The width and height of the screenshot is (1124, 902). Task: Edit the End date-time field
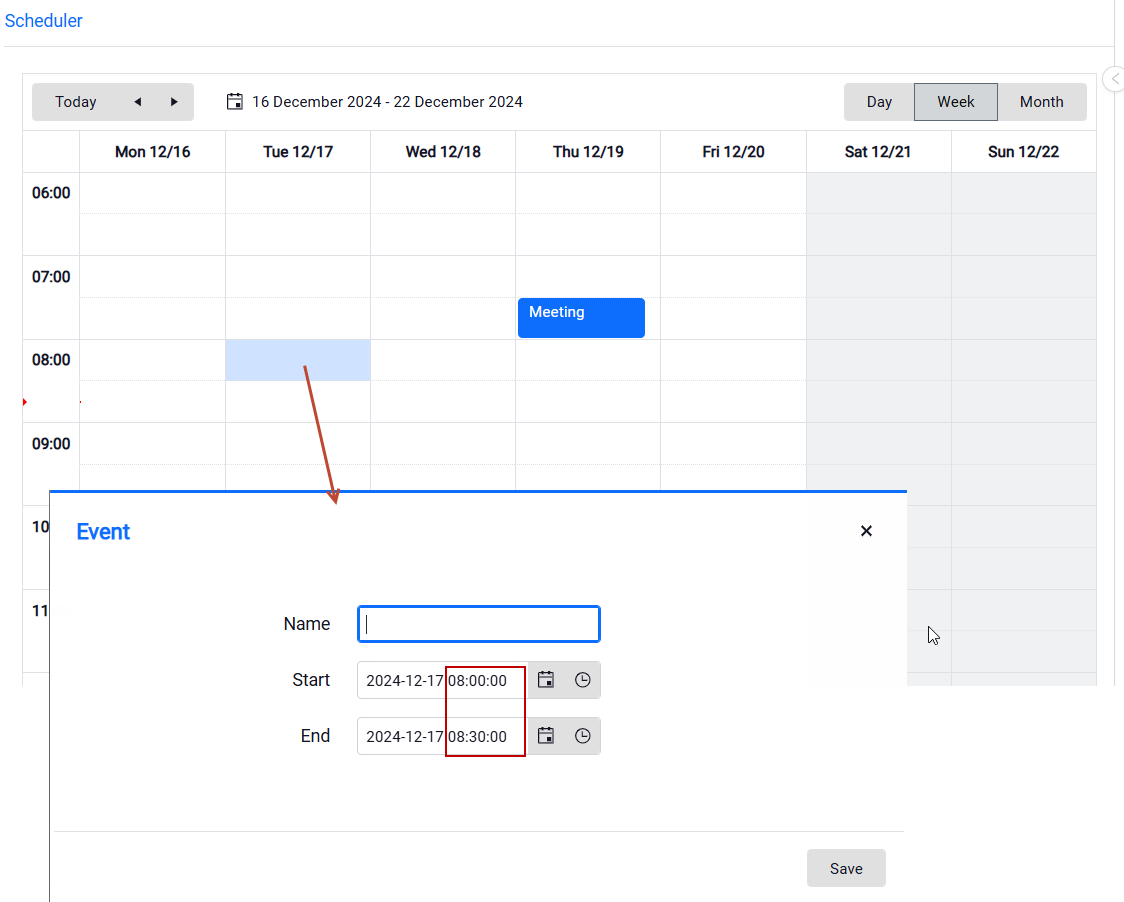click(442, 736)
